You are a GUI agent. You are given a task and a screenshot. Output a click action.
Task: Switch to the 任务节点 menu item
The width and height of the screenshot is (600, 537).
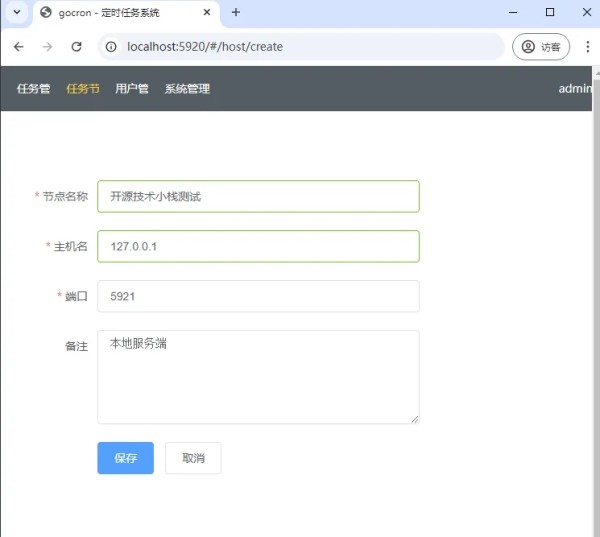(x=83, y=89)
